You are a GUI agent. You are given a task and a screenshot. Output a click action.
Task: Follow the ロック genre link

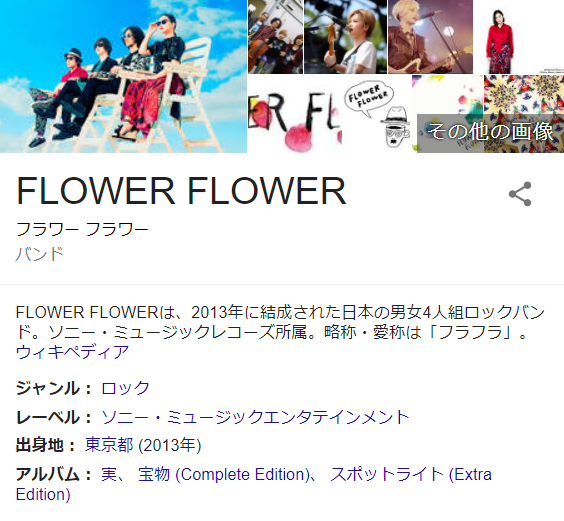[x=125, y=388]
